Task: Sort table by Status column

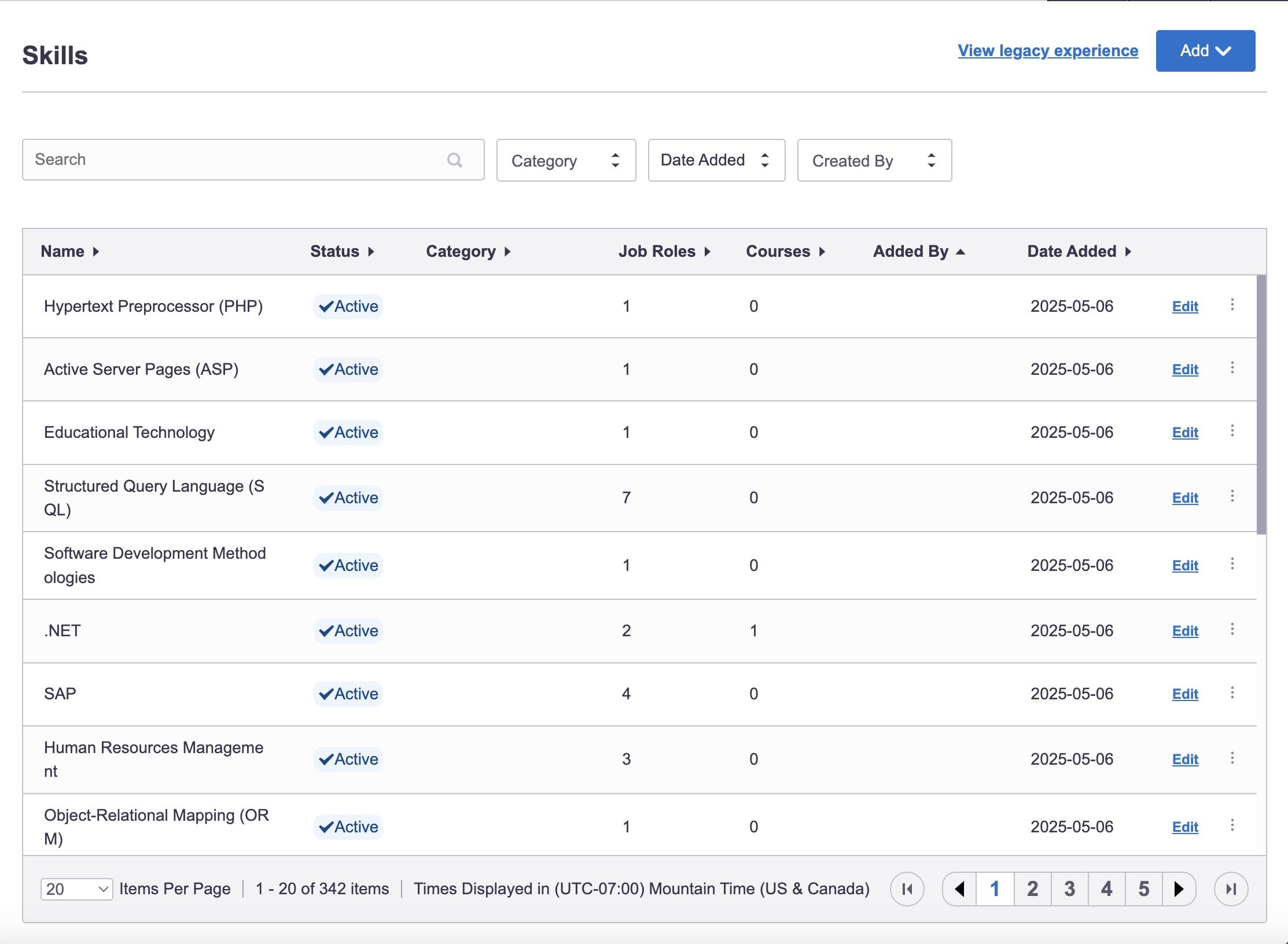Action: (x=343, y=252)
